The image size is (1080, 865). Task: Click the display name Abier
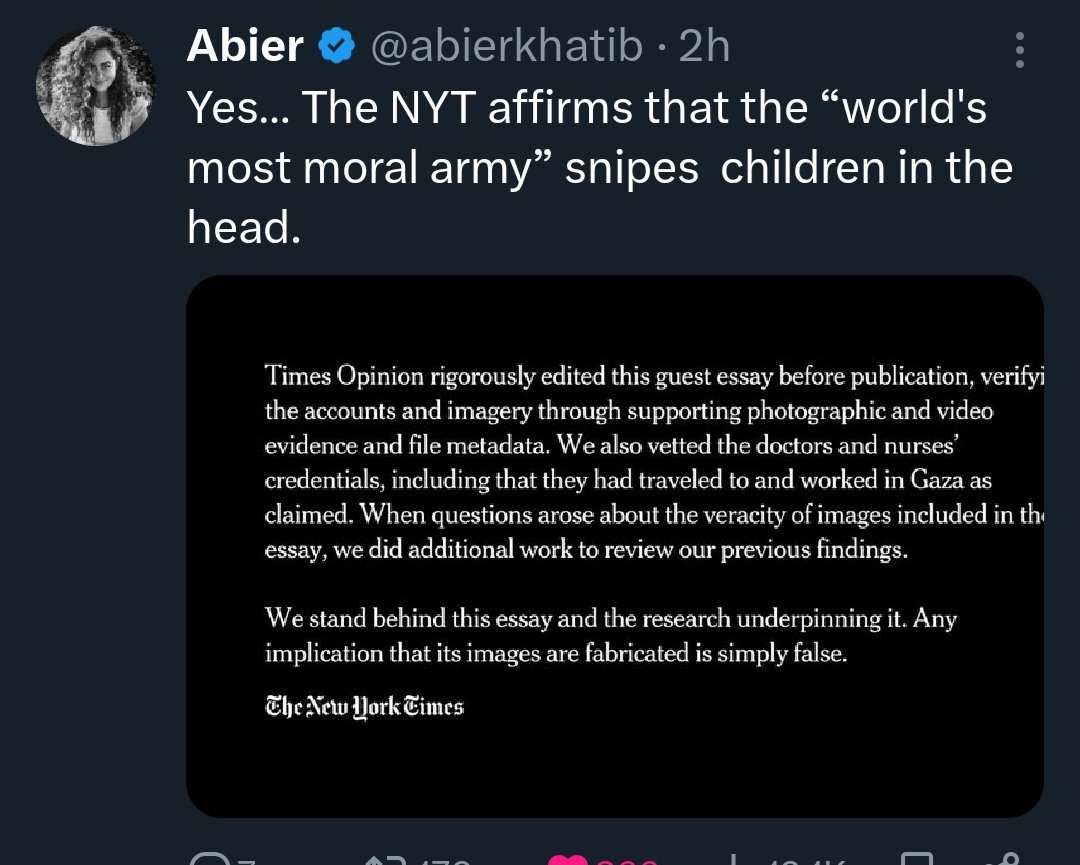tap(245, 47)
